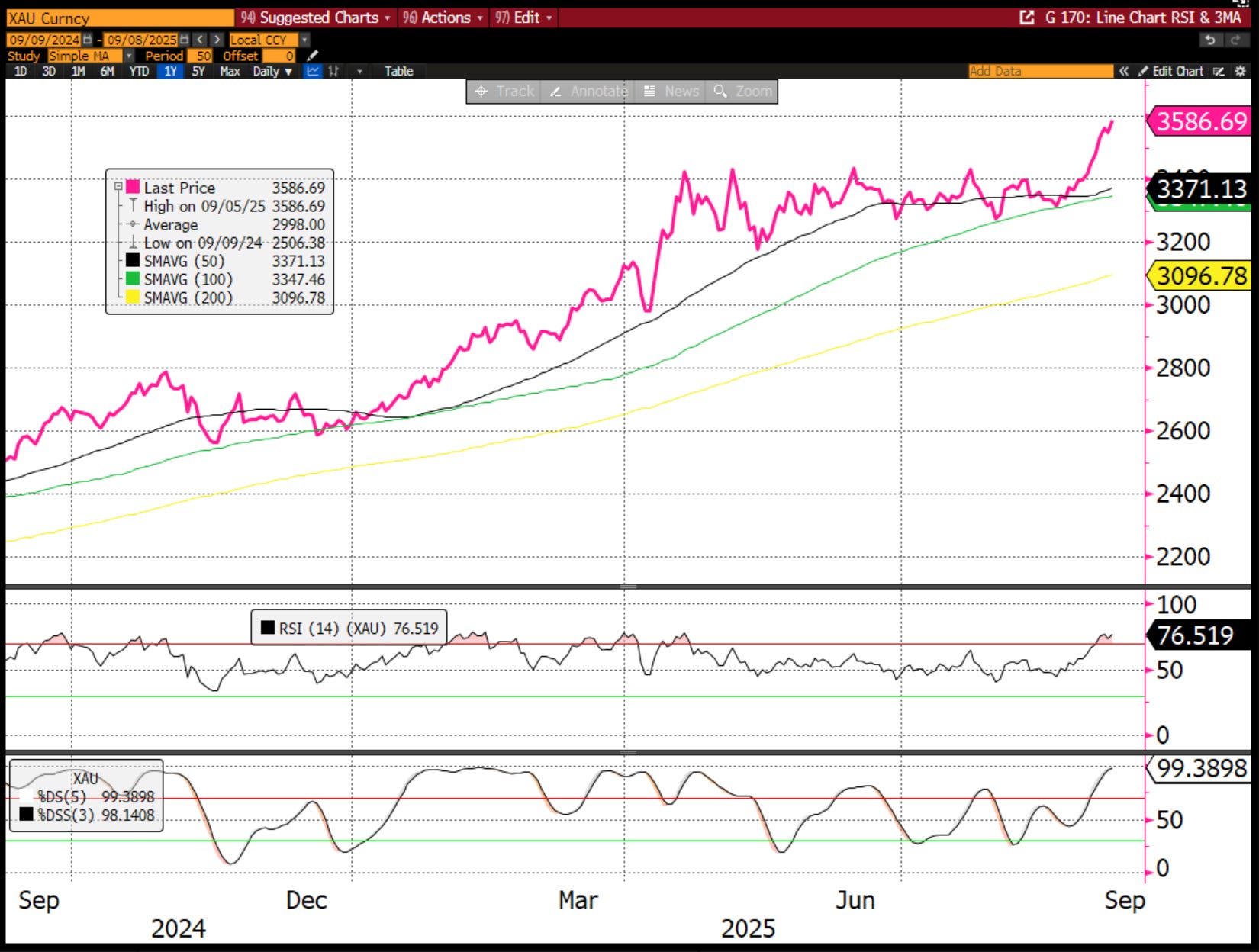Open the Table view button
1259x952 pixels.
tap(398, 71)
